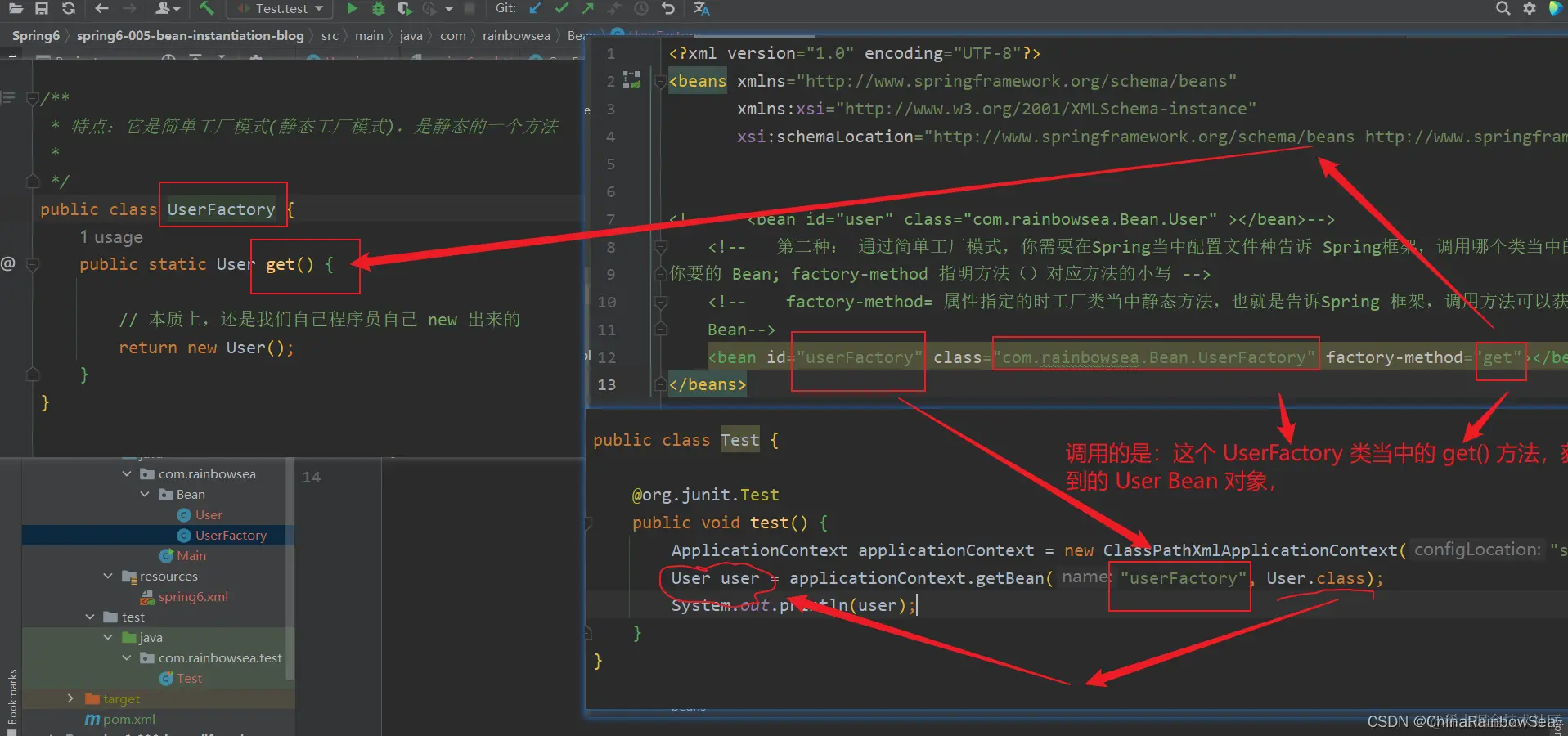Open Search Everywhere magnifier icon
Screen dimensions: 1568x736
[1503, 8]
